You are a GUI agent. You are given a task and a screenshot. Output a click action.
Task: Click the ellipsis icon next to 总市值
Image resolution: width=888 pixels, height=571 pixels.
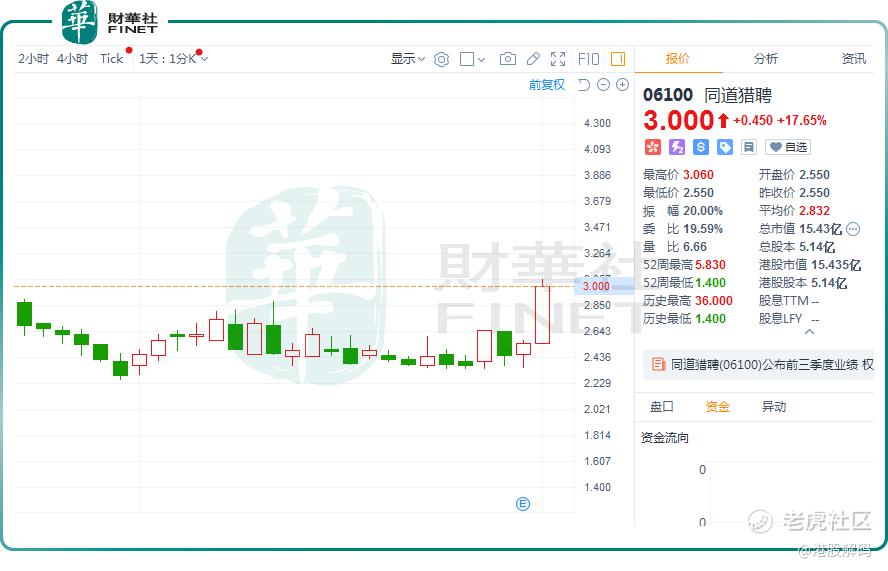click(853, 229)
